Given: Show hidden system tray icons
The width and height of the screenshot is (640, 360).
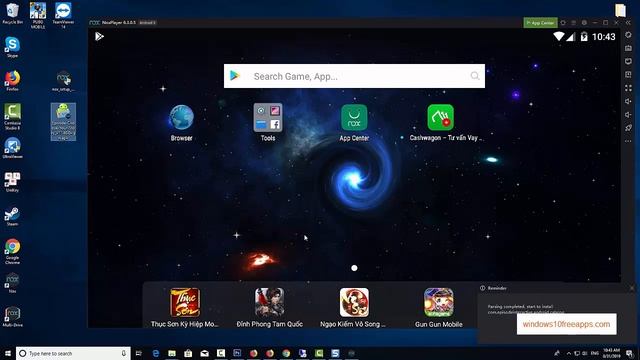Looking at the screenshot, I should coord(569,353).
